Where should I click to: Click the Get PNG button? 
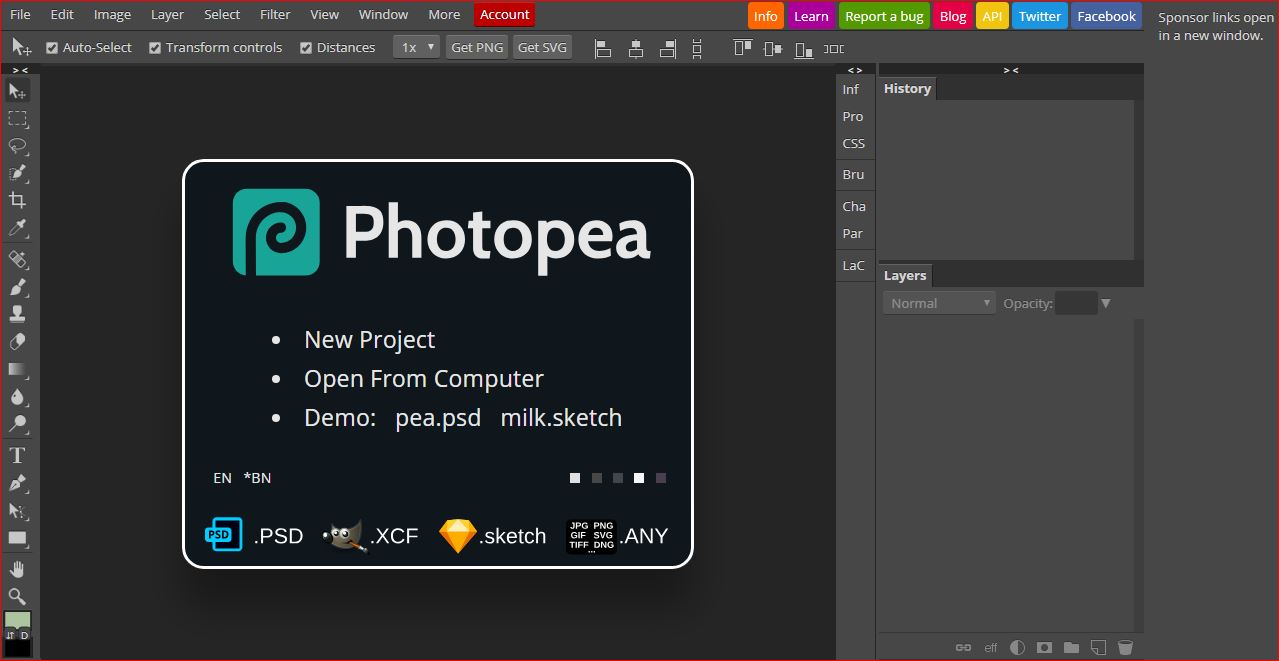point(476,46)
